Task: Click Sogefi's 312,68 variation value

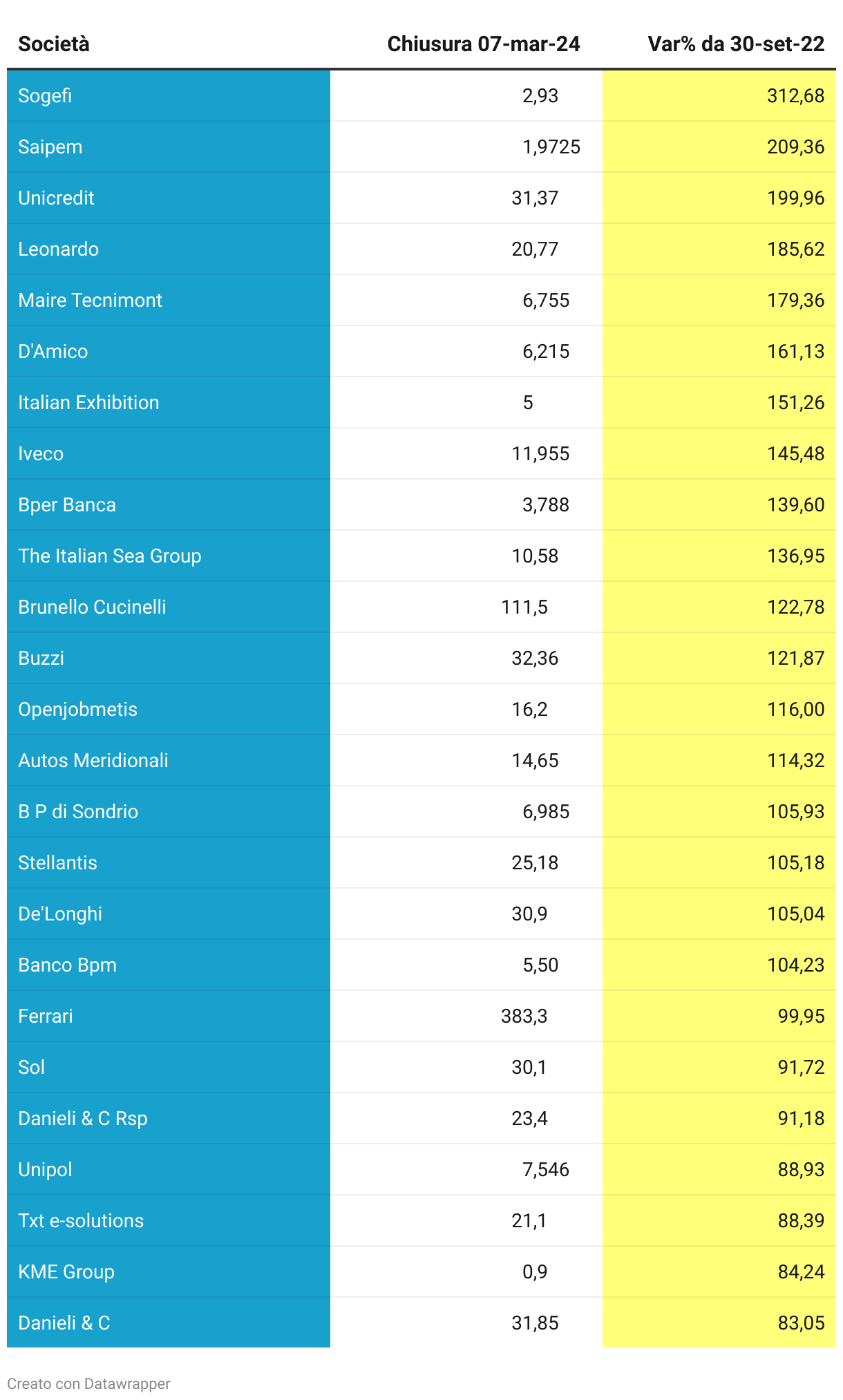Action: tap(795, 95)
